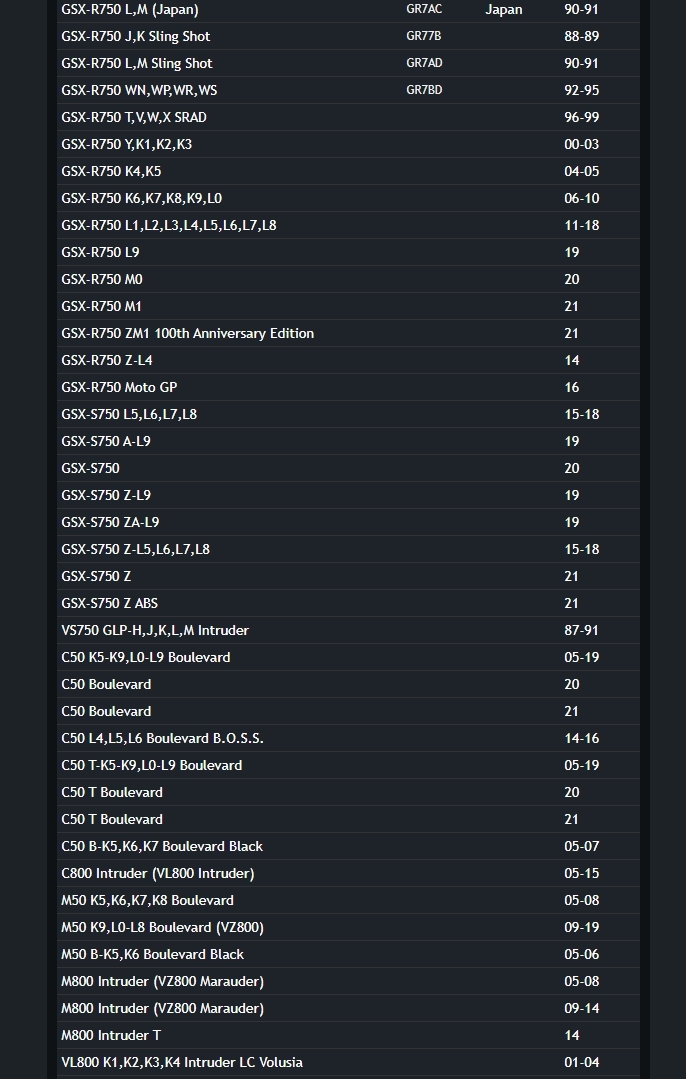Choose GSX-R750 T,V,W,X SRAD row

tap(134, 118)
